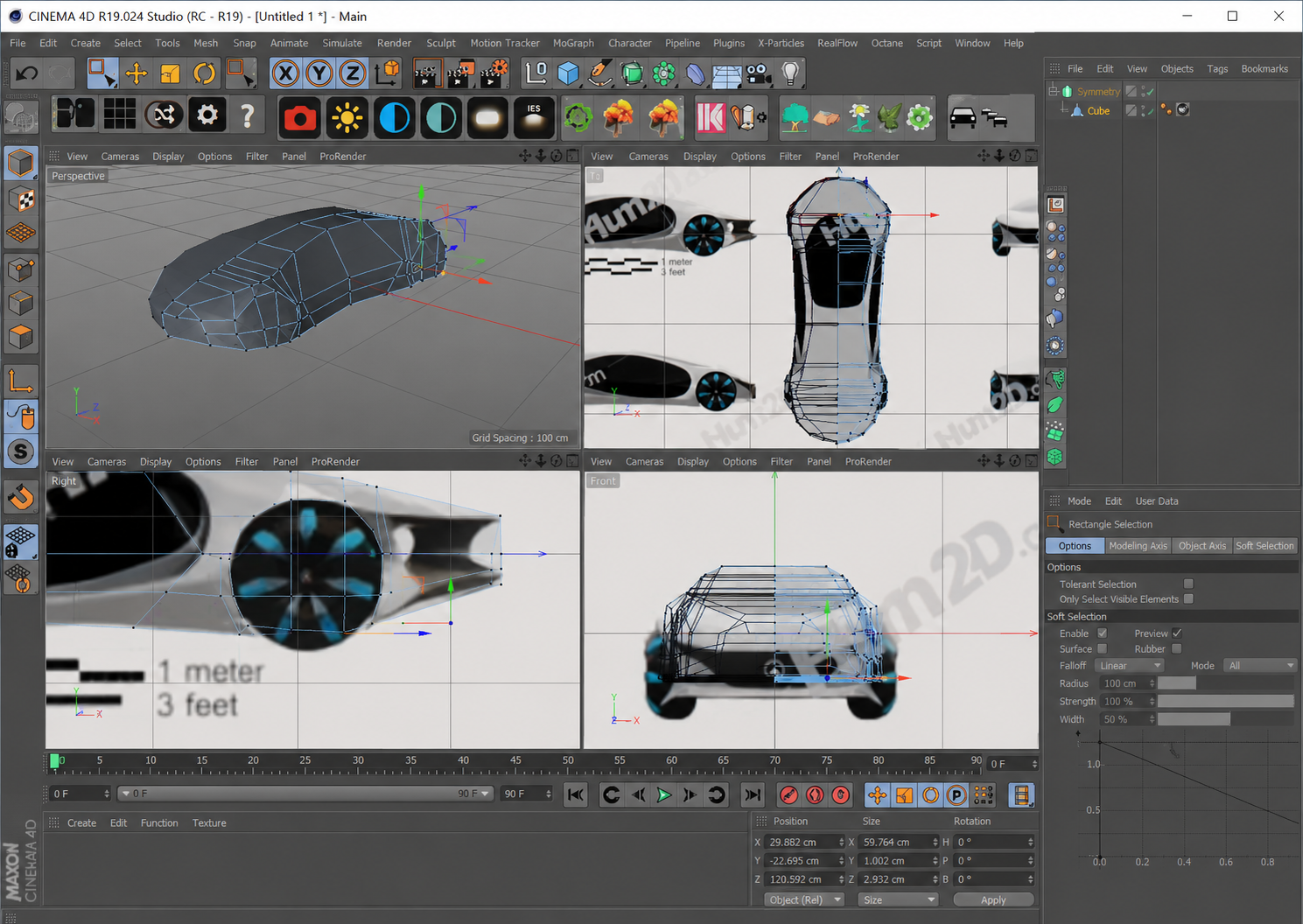This screenshot has width=1303, height=924.
Task: Switch to Soft Selection tab
Action: coord(1264,545)
